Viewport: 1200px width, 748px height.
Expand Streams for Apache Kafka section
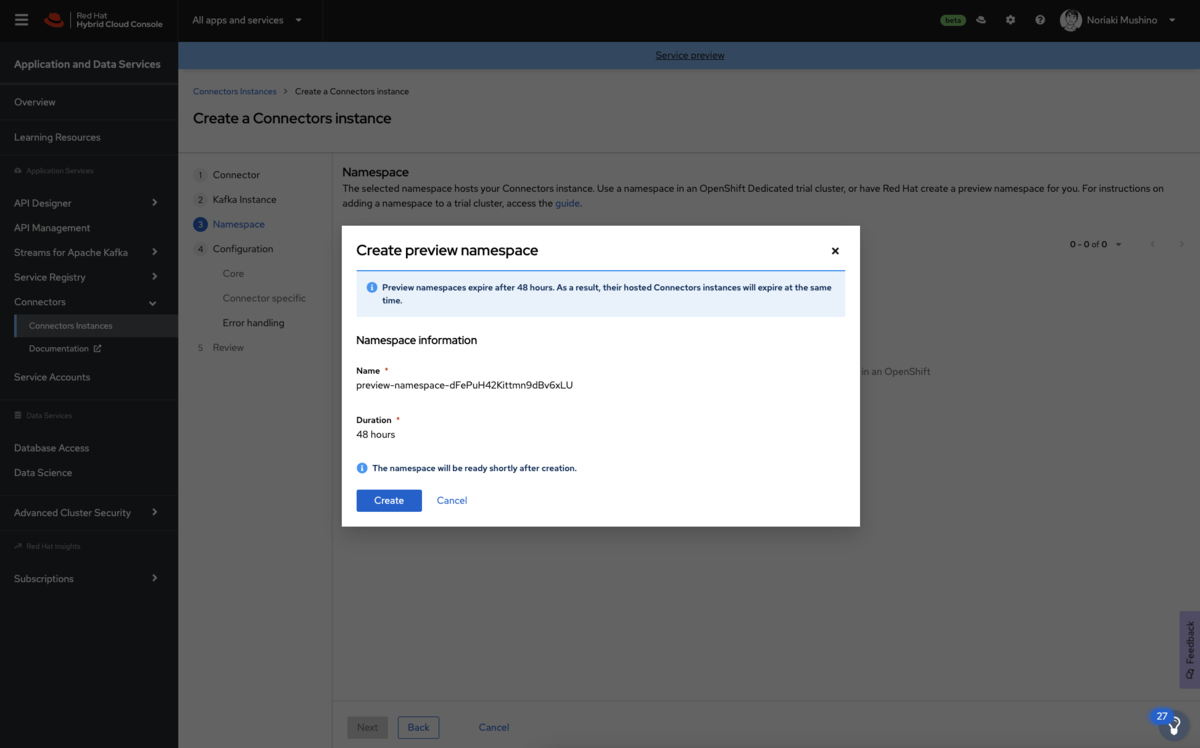86,252
